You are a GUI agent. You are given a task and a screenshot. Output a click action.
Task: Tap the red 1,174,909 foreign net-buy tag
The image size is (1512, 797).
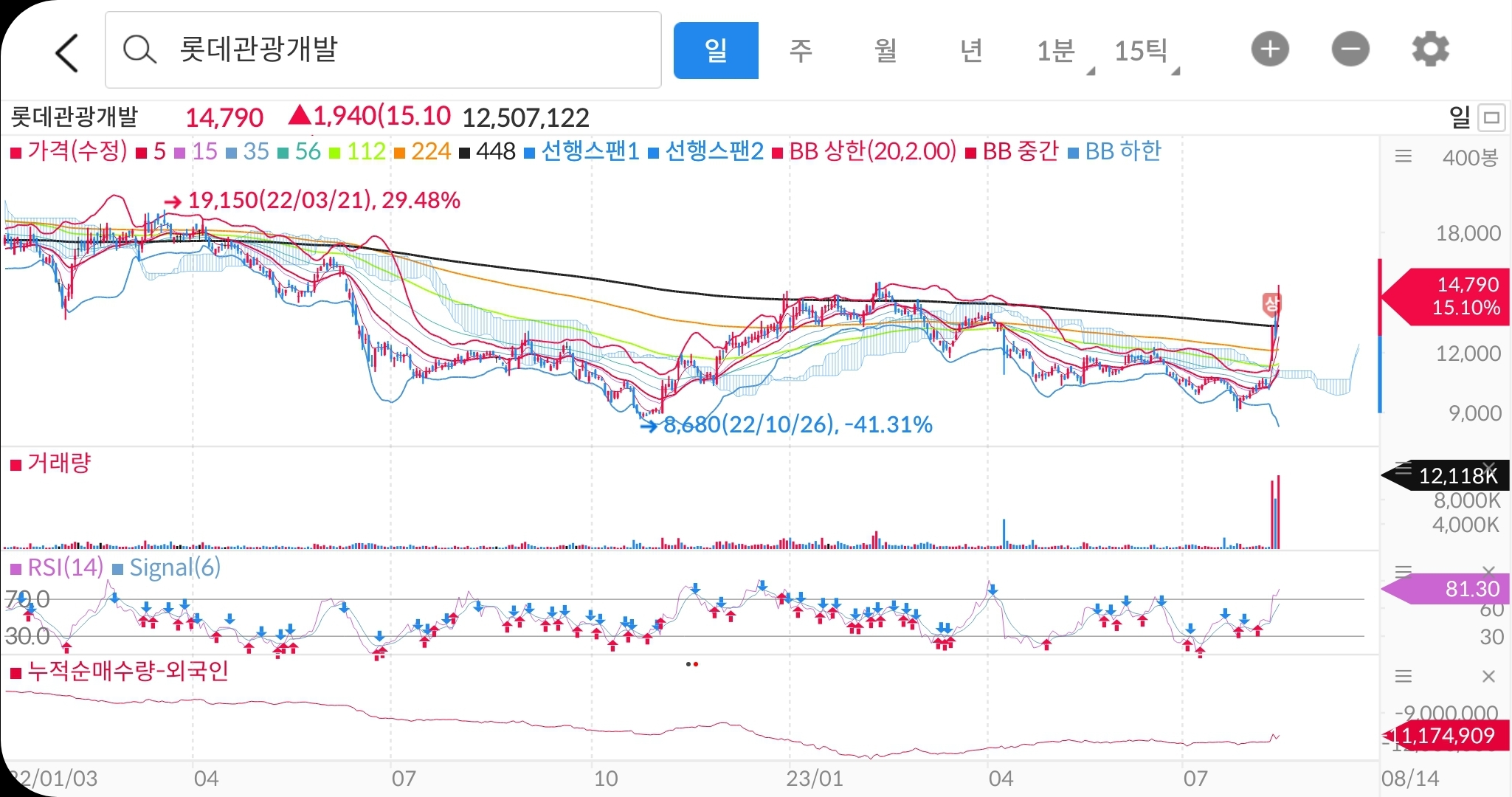[1446, 736]
